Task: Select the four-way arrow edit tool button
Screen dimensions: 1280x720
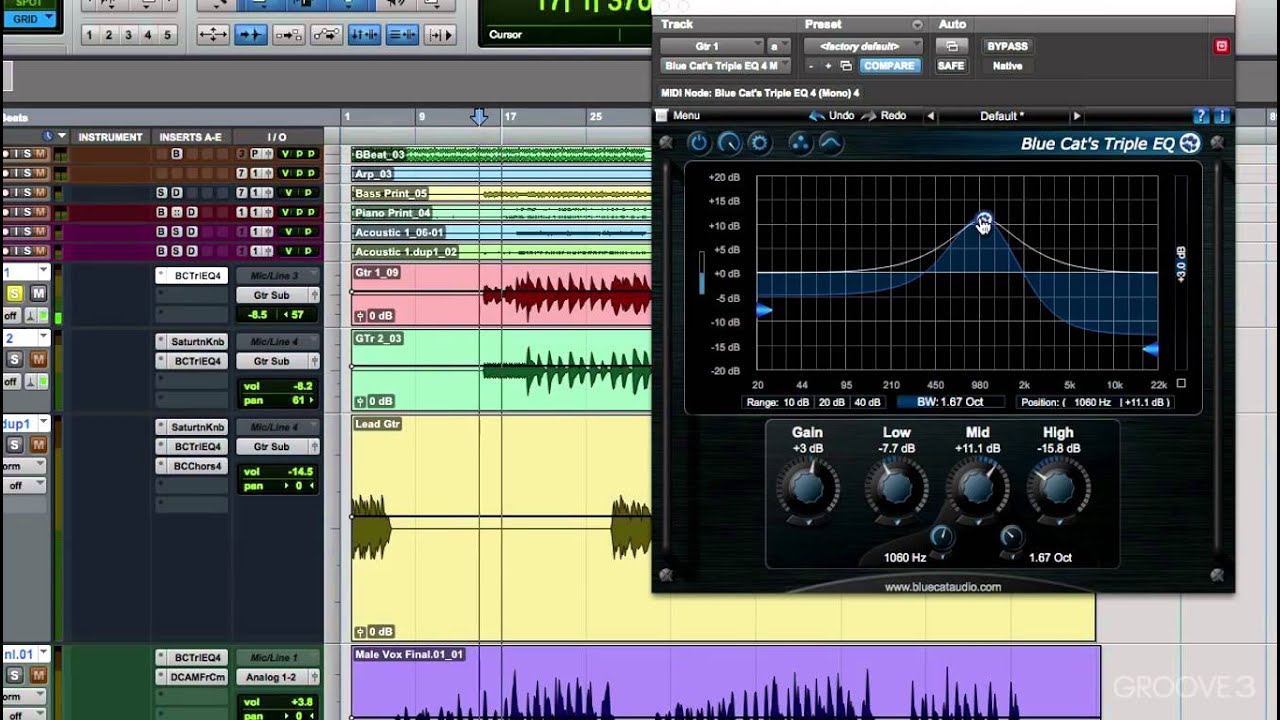Action: click(213, 35)
